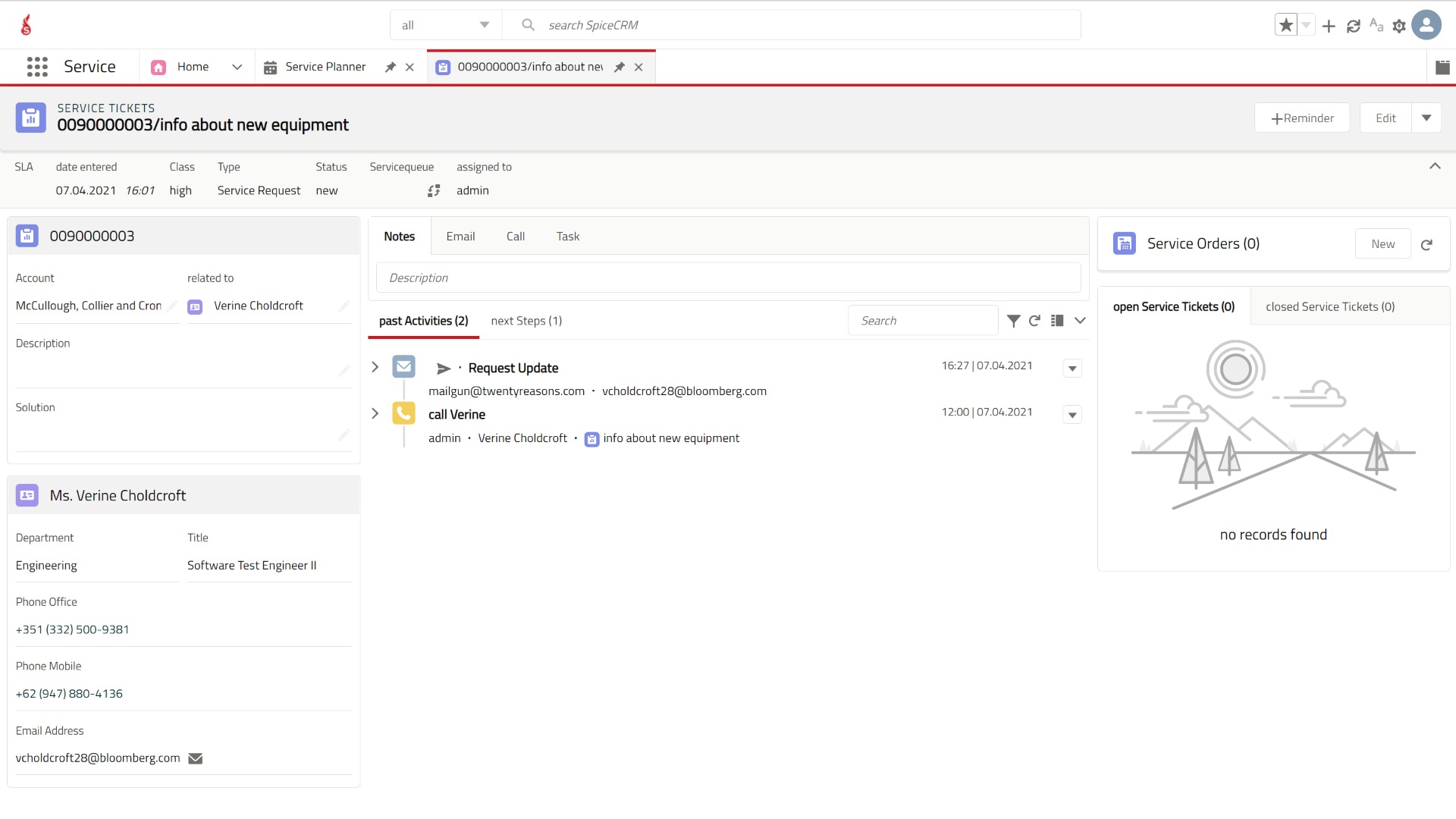Image resolution: width=1456 pixels, height=819 pixels.
Task: Expand the Request Update email entry
Action: tap(375, 367)
